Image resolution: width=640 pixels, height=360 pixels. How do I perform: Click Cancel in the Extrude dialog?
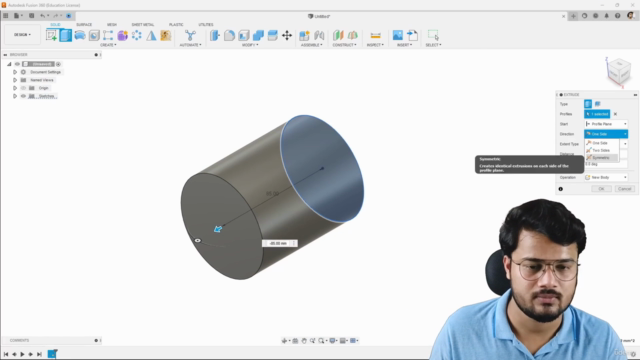(x=624, y=189)
